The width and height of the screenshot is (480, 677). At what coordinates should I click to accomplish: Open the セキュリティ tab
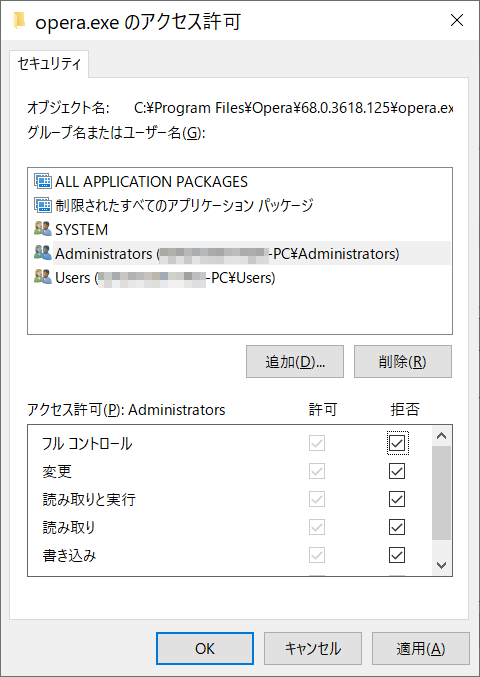(x=49, y=64)
